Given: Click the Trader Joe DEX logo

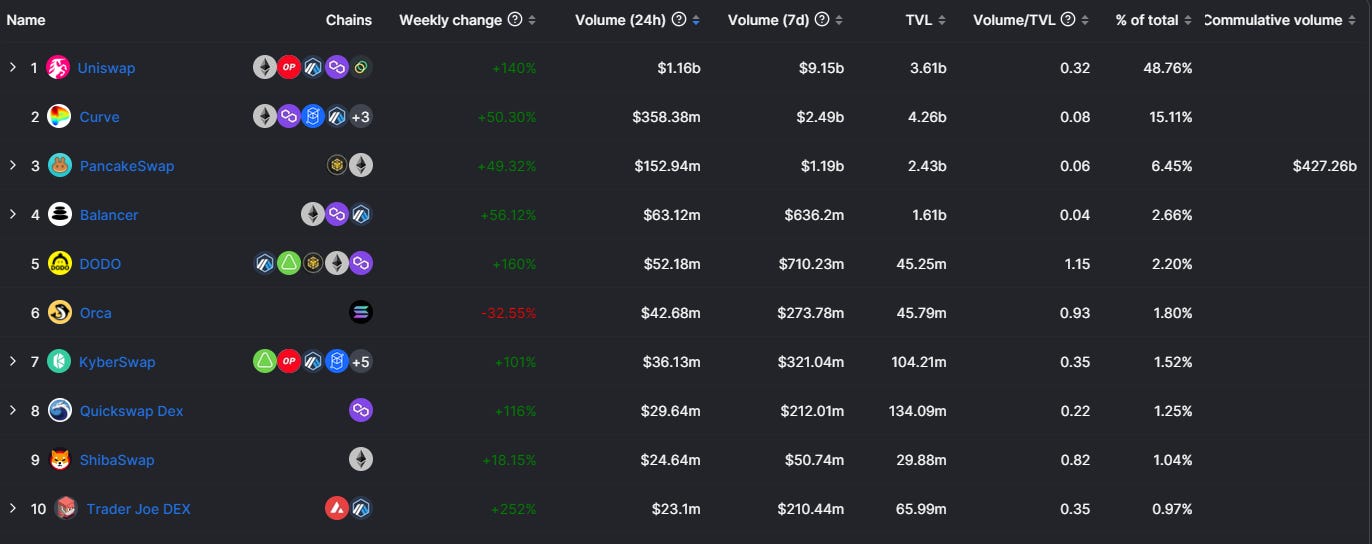Looking at the screenshot, I should pos(66,509).
